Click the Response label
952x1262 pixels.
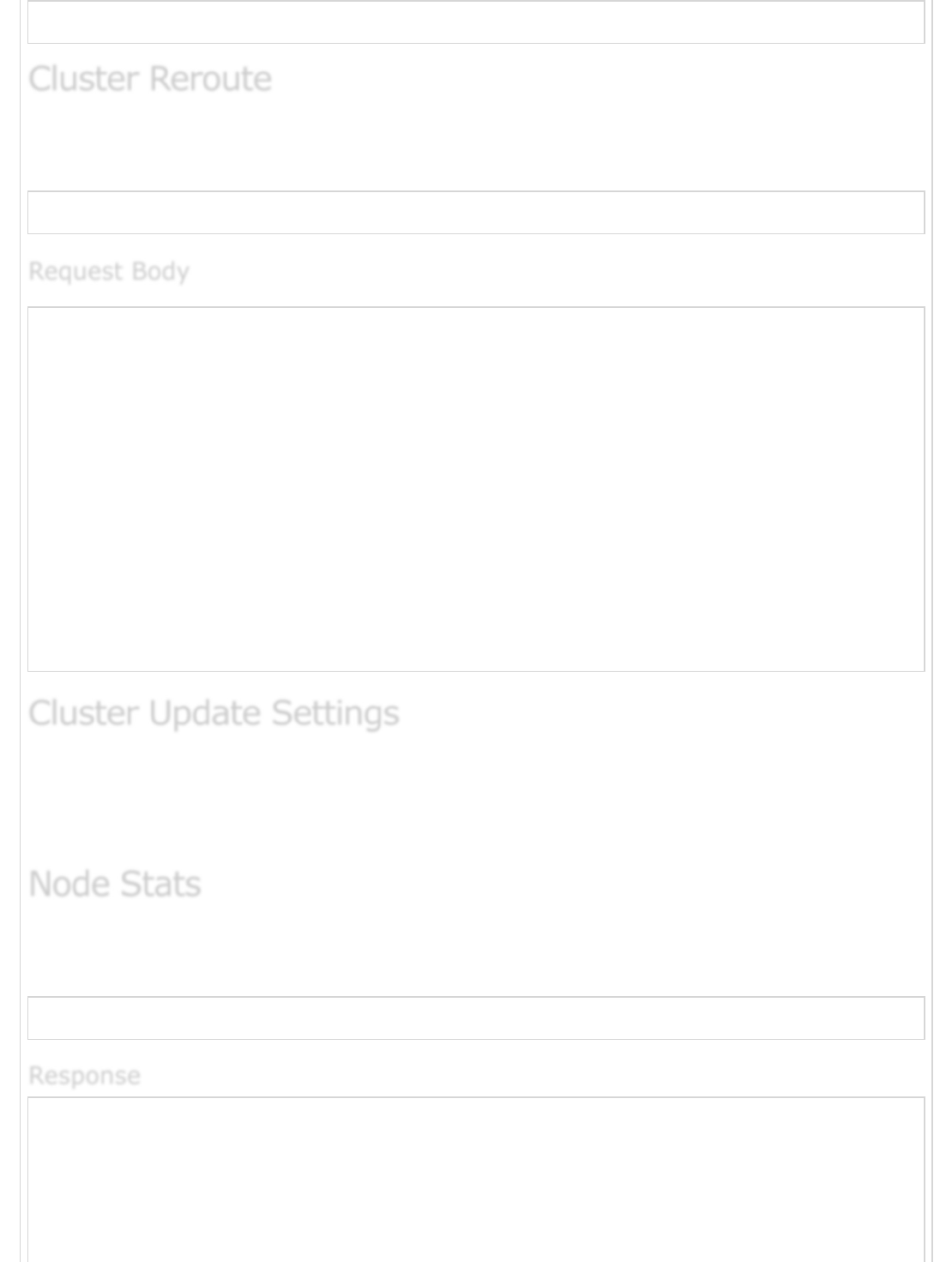pos(84,1076)
